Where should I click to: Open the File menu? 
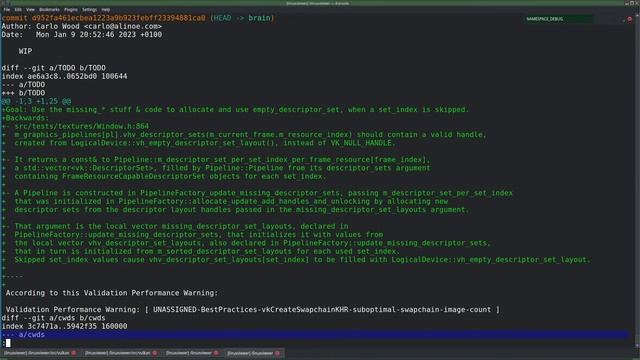coord(7,9)
